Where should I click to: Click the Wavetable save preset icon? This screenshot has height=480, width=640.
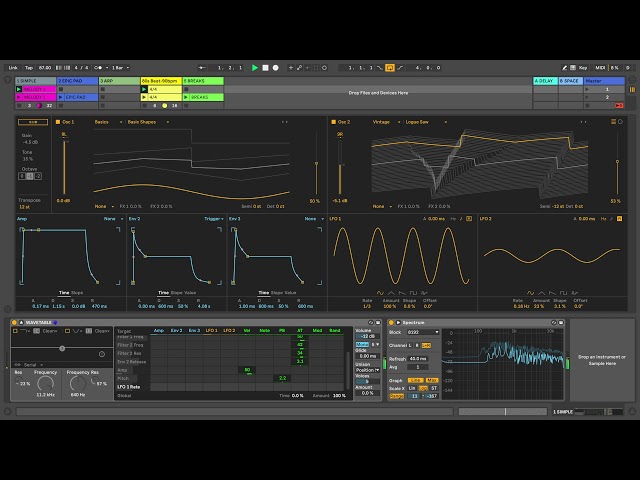pyautogui.click(x=378, y=322)
